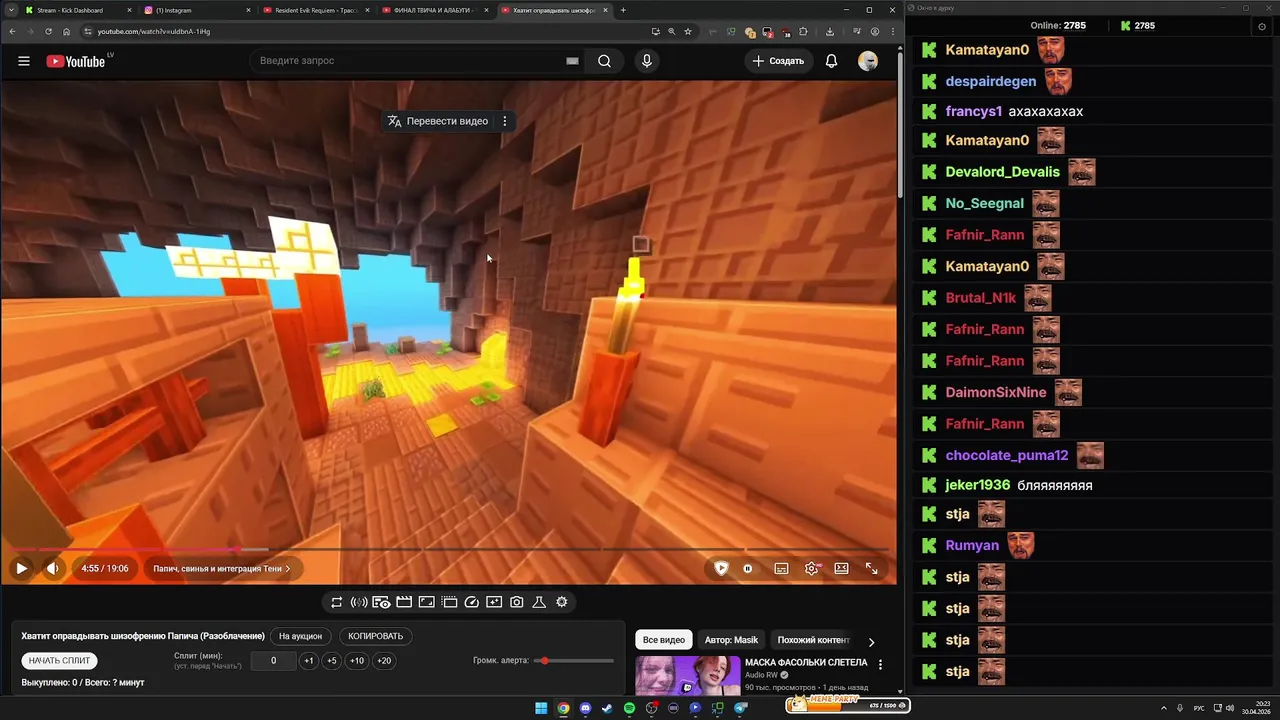Click the shield play icon in player controls
Image resolution: width=1280 pixels, height=720 pixels.
click(721, 568)
